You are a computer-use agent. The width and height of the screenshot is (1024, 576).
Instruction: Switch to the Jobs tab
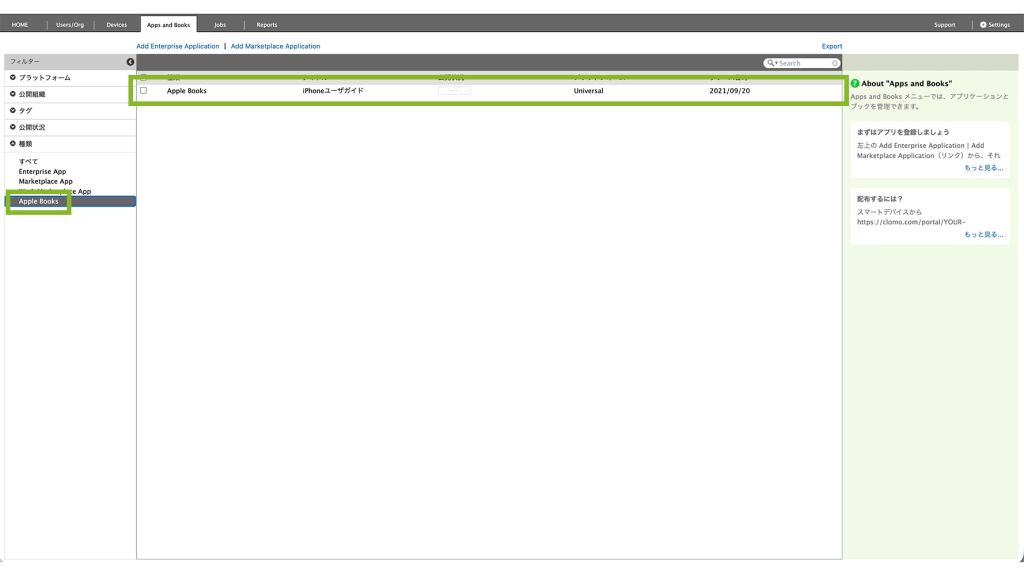coord(220,25)
